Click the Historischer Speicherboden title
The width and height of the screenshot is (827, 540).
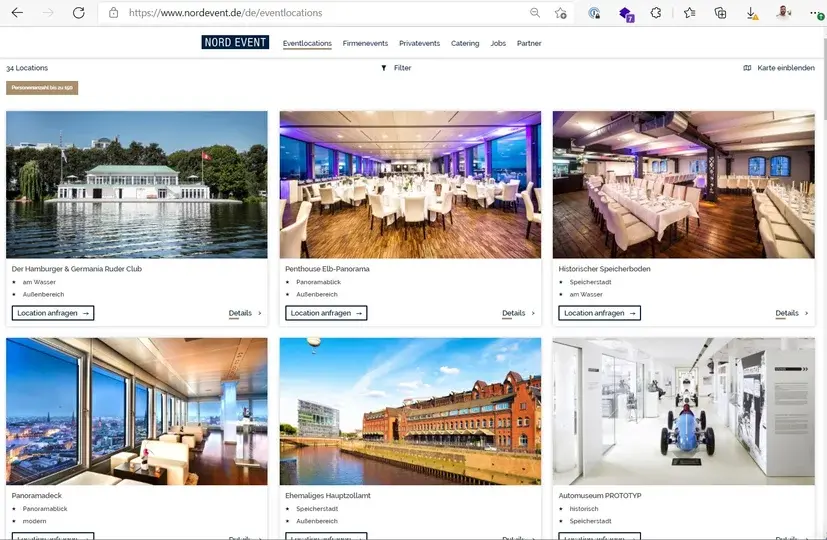coord(604,268)
